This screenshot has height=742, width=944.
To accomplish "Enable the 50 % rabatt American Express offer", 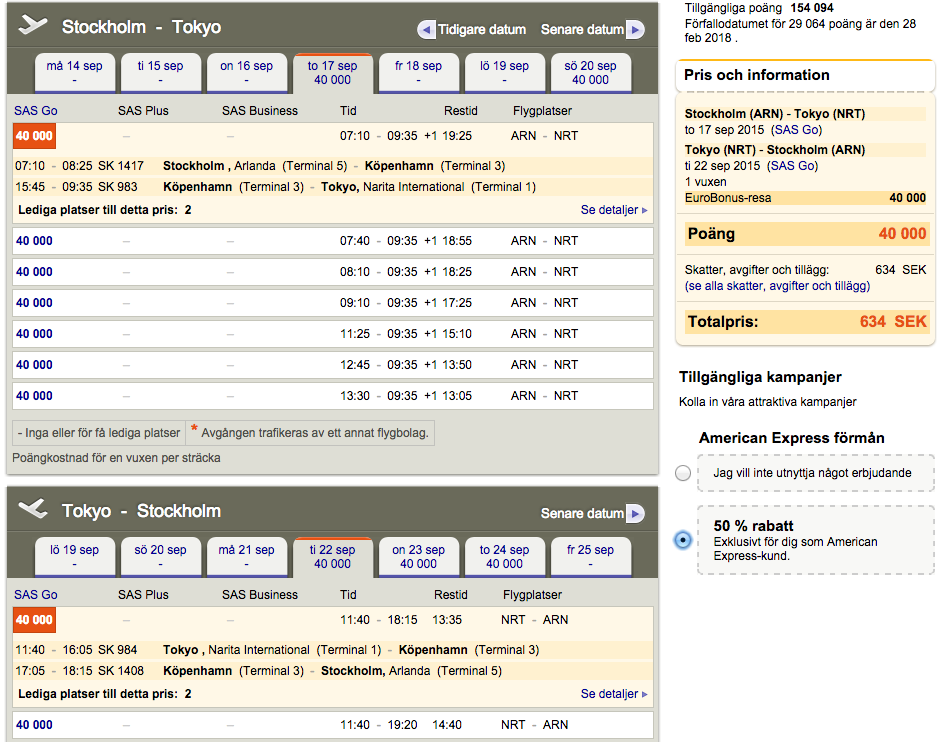I will (x=682, y=539).
